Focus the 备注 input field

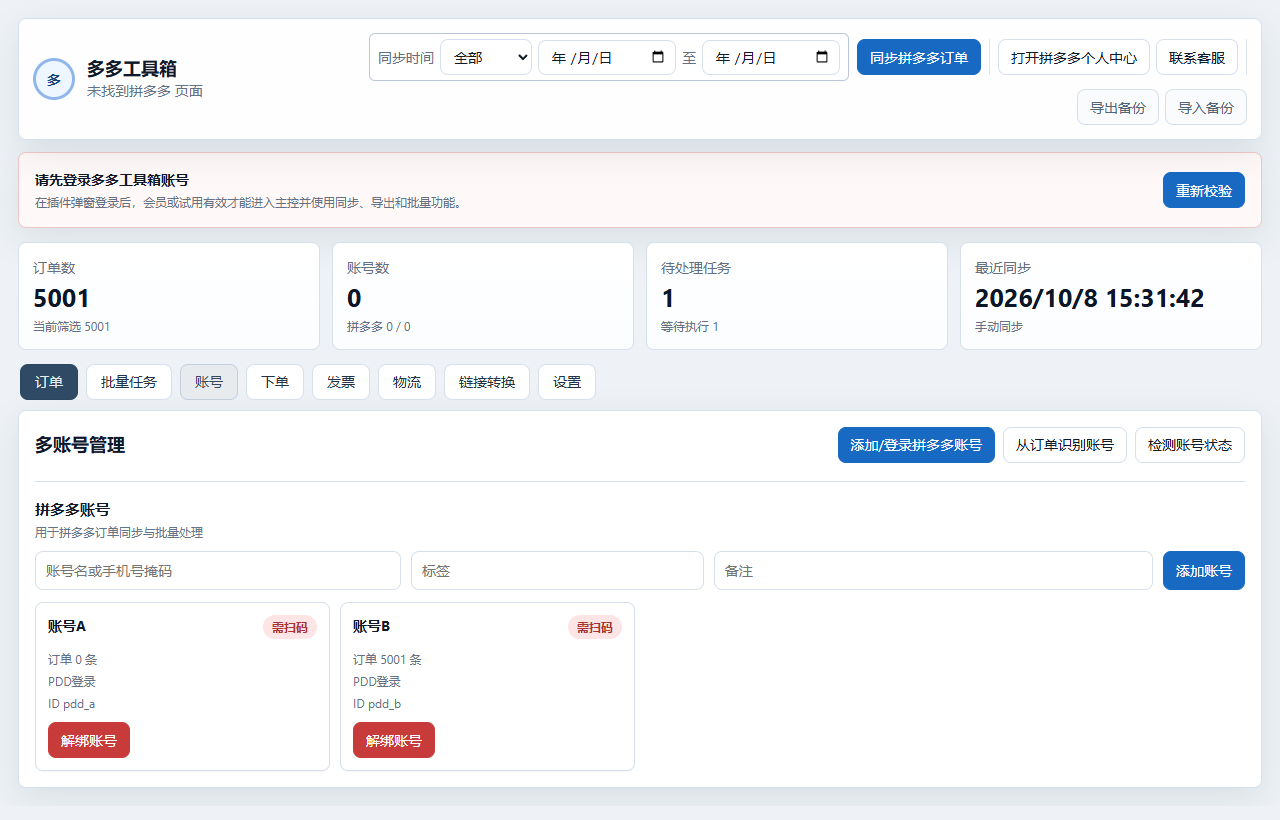tap(933, 571)
